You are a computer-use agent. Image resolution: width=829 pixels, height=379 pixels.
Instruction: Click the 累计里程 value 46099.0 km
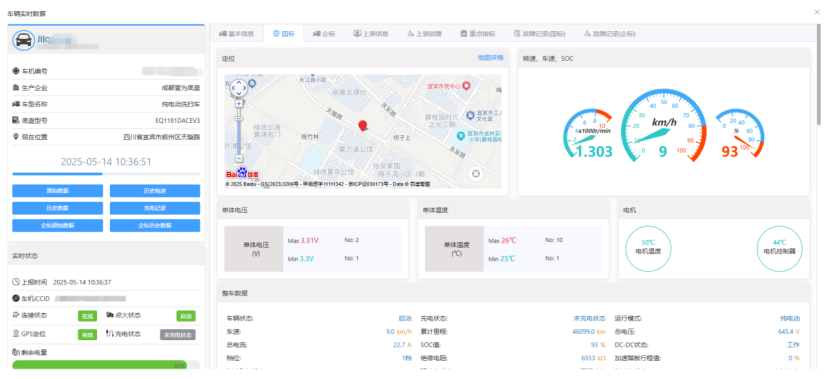[x=588, y=332]
